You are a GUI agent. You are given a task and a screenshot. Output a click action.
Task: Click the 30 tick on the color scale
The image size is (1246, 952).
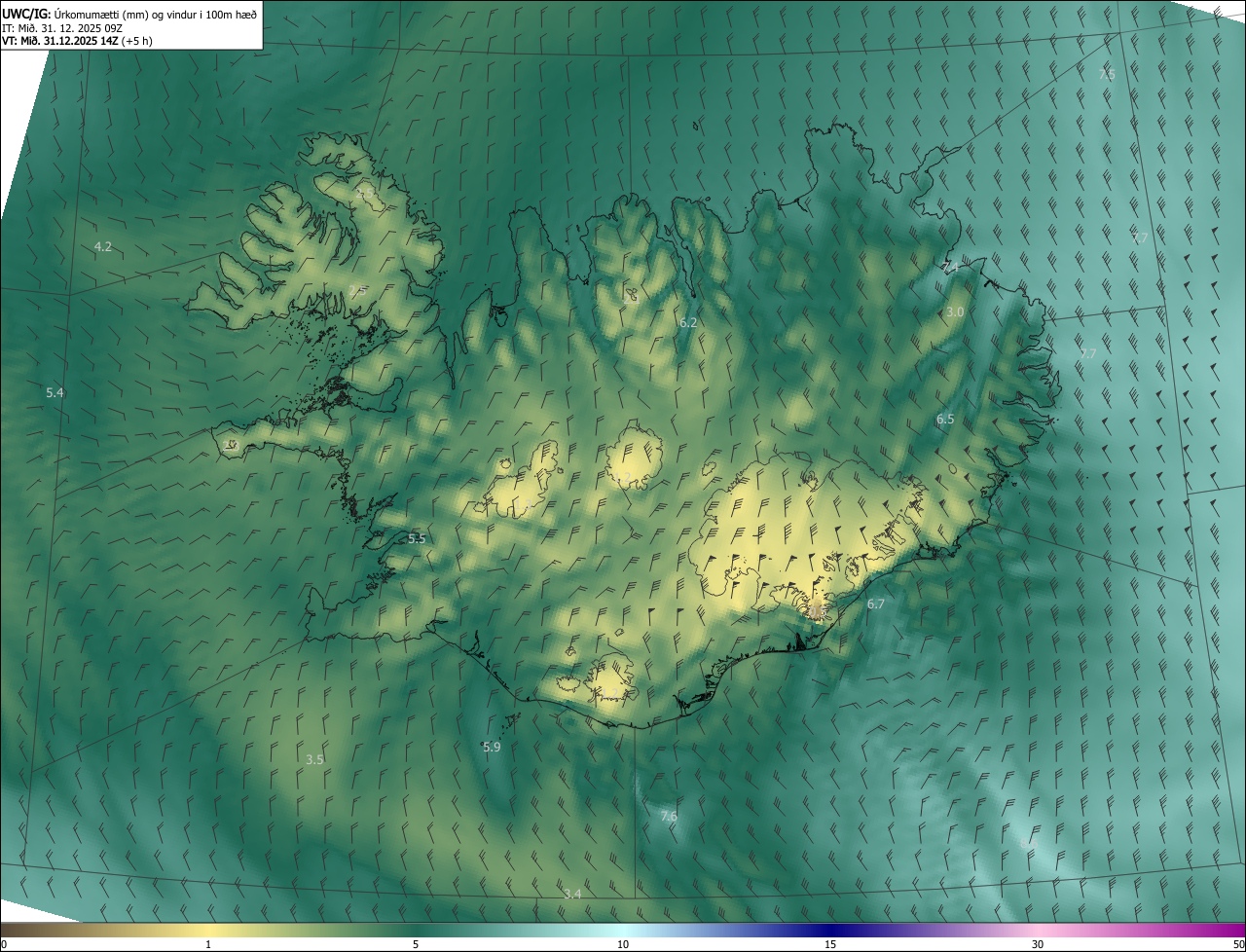[x=1038, y=944]
